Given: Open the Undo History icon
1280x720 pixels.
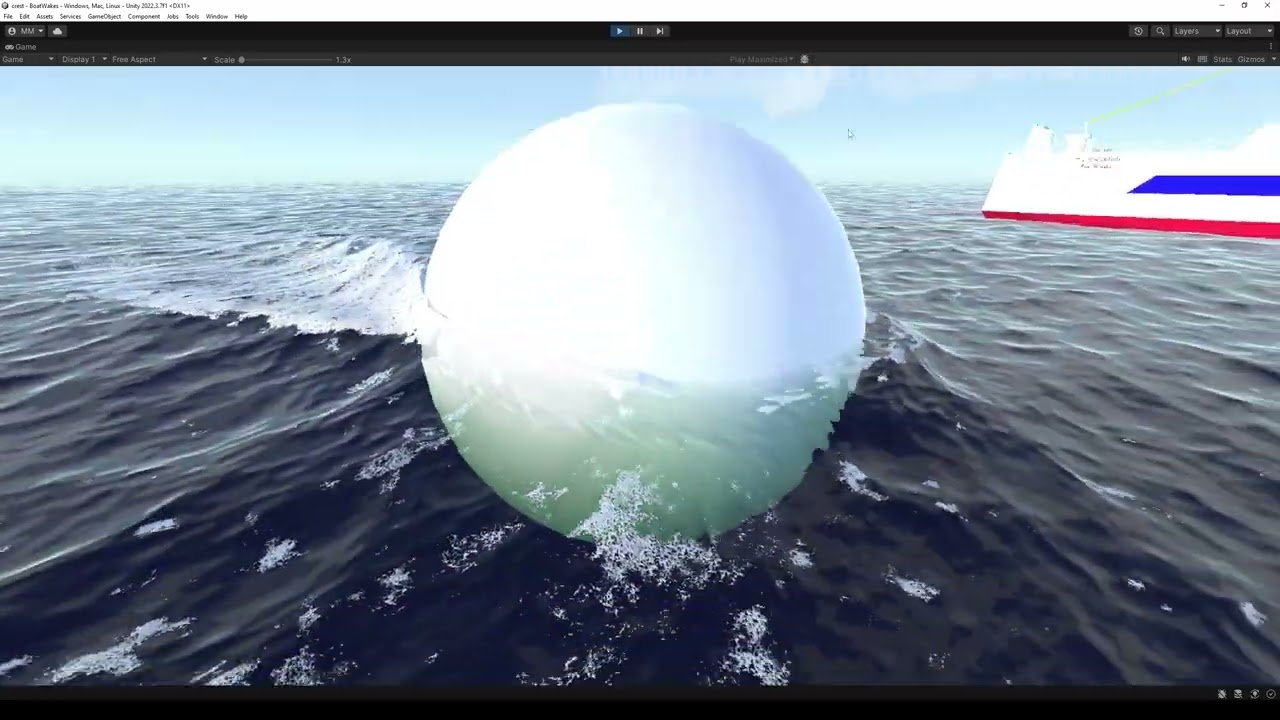Looking at the screenshot, I should pyautogui.click(x=1138, y=31).
